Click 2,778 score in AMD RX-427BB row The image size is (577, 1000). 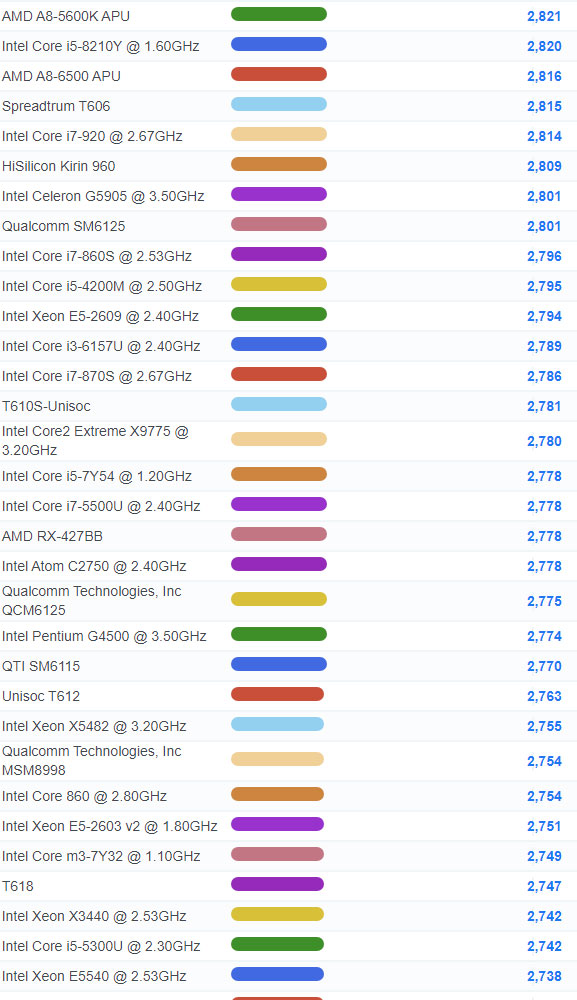544,536
